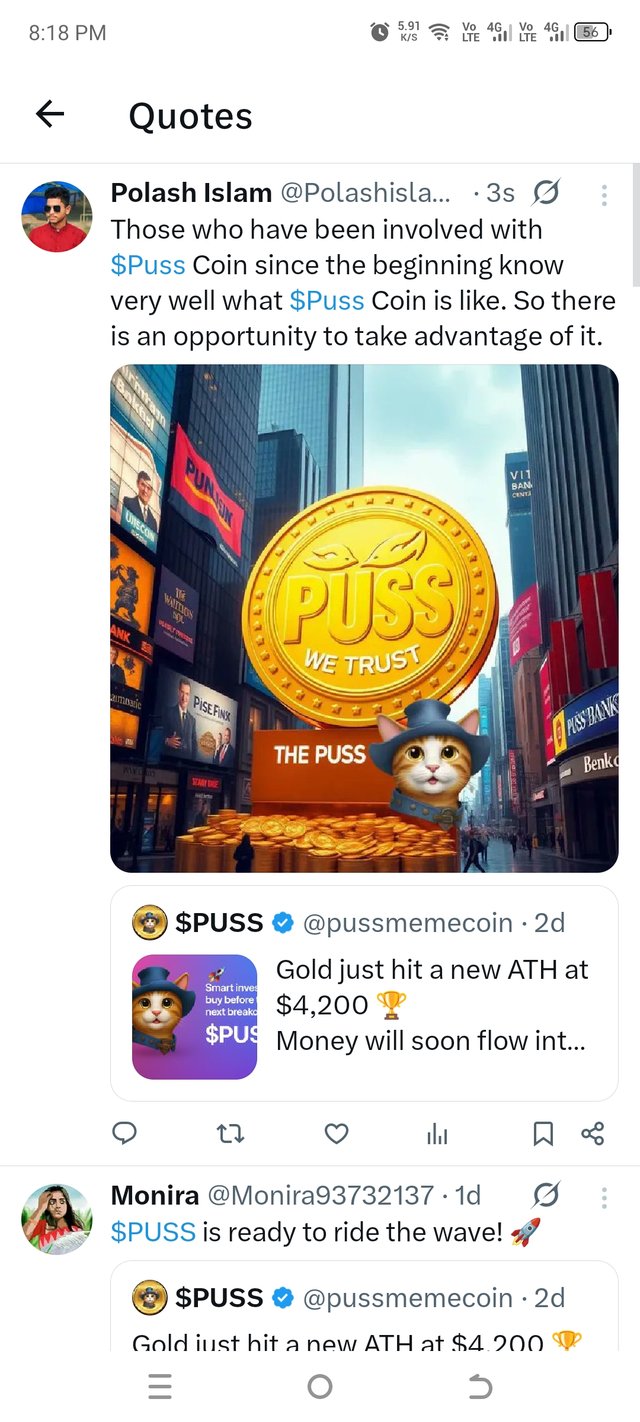Screen dimensions: 640x1422
Task: Open more options on Polash Islam's post
Action: click(604, 194)
